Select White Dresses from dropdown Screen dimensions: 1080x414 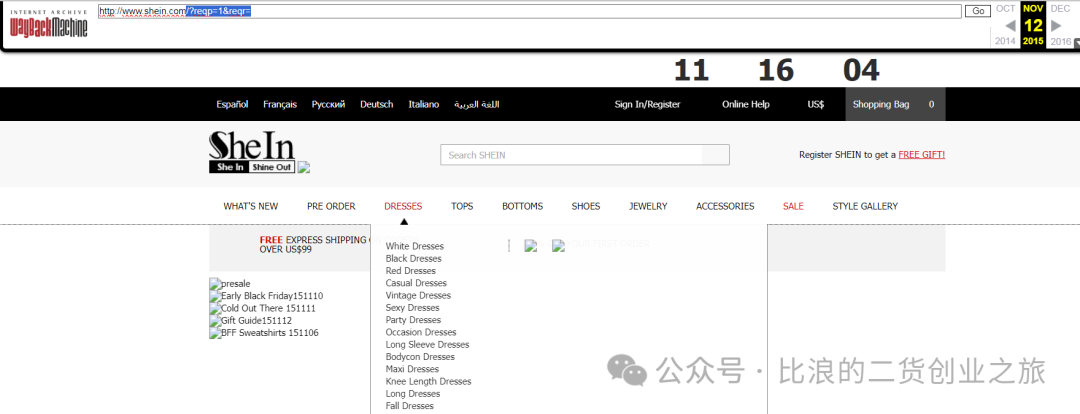click(x=415, y=246)
